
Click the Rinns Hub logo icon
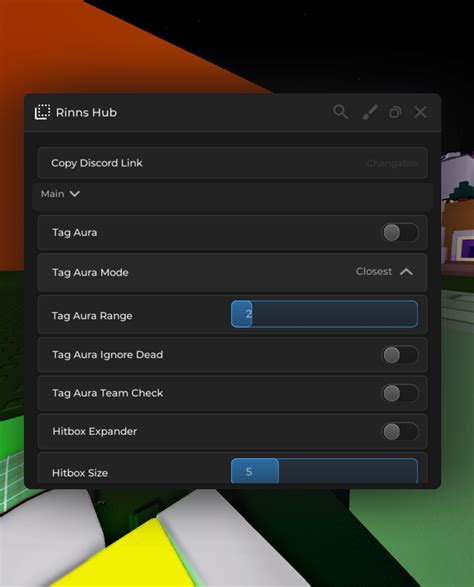pos(42,112)
